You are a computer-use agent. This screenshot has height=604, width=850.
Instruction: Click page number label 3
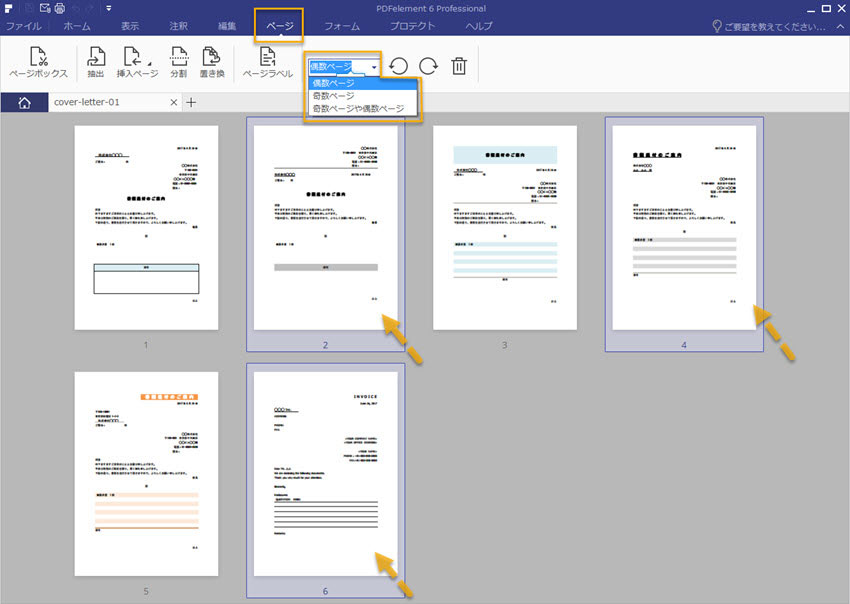tap(504, 345)
